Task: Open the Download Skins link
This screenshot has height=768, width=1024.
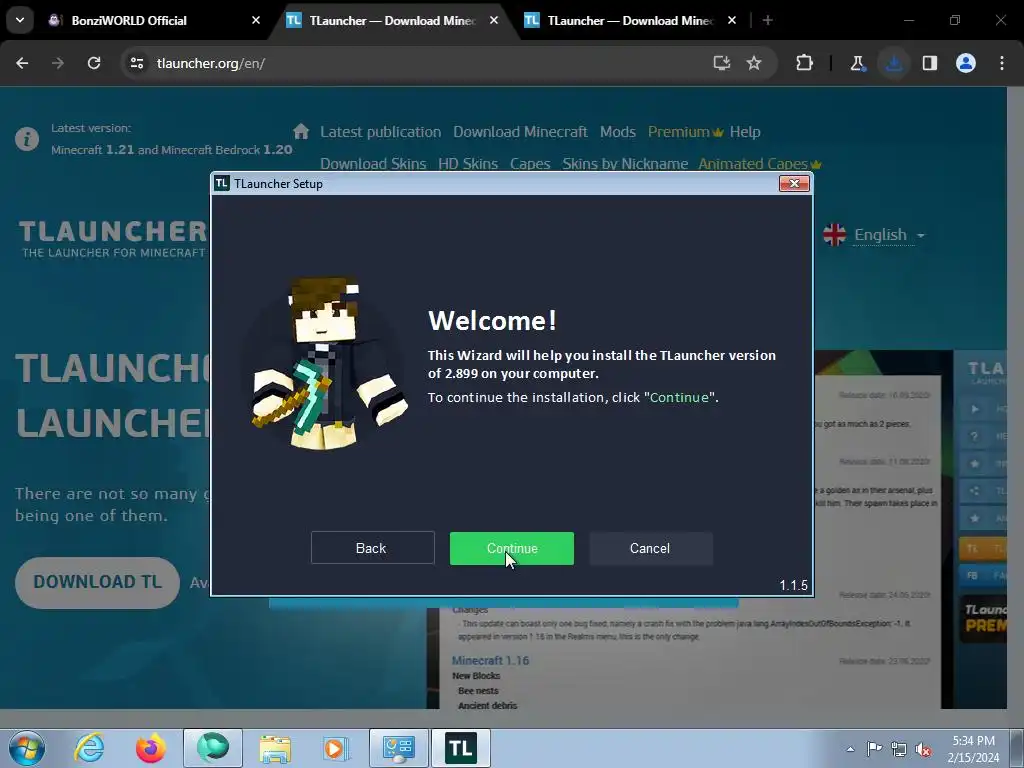Action: coord(373,163)
